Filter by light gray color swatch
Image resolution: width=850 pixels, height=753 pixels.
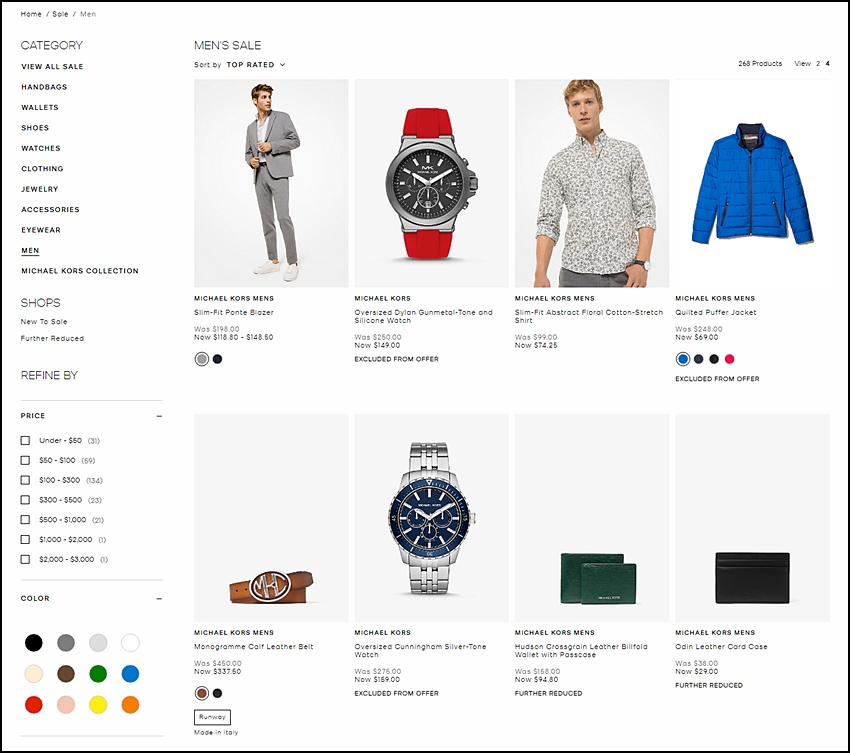[98, 643]
